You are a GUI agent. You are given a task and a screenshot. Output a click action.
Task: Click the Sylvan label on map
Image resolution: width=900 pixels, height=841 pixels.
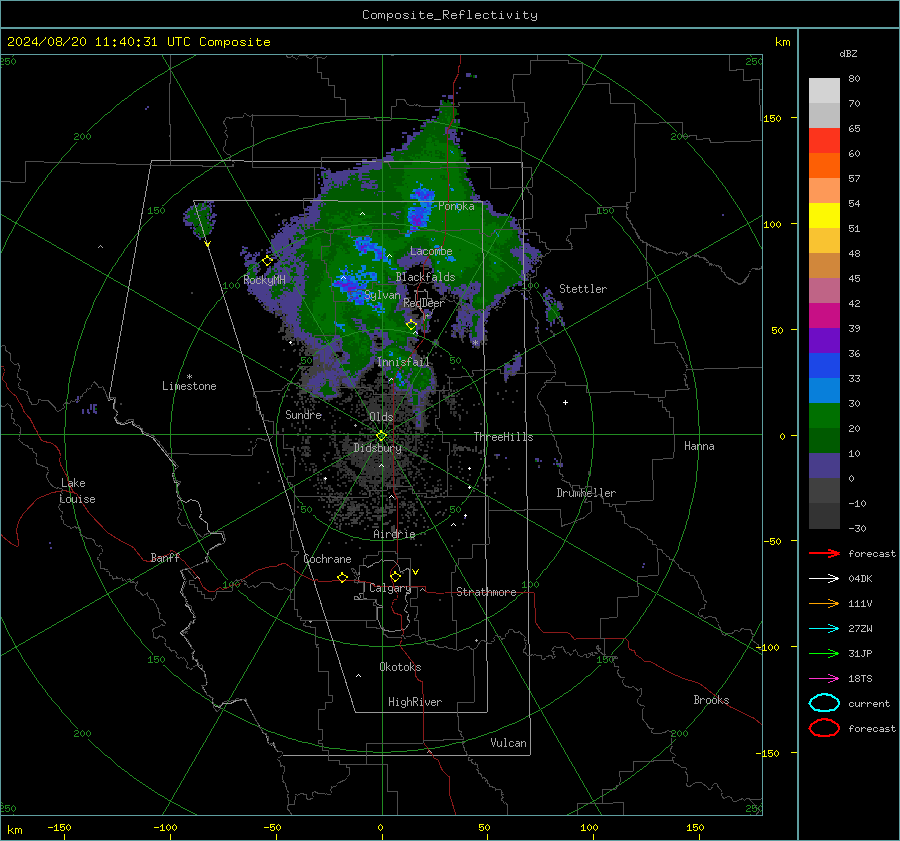[382, 295]
